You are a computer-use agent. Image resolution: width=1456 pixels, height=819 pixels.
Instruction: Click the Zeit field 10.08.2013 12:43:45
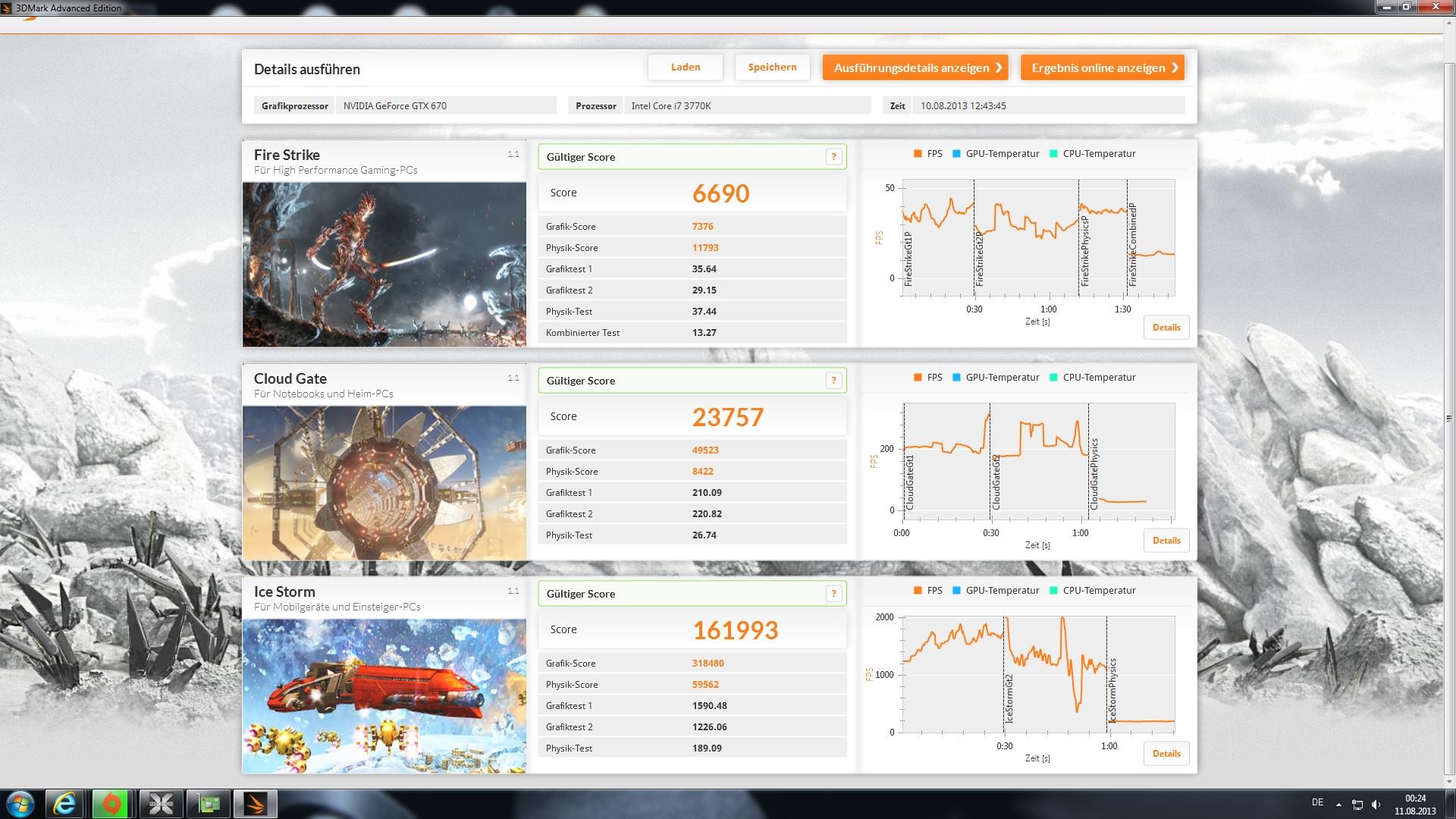1049,105
